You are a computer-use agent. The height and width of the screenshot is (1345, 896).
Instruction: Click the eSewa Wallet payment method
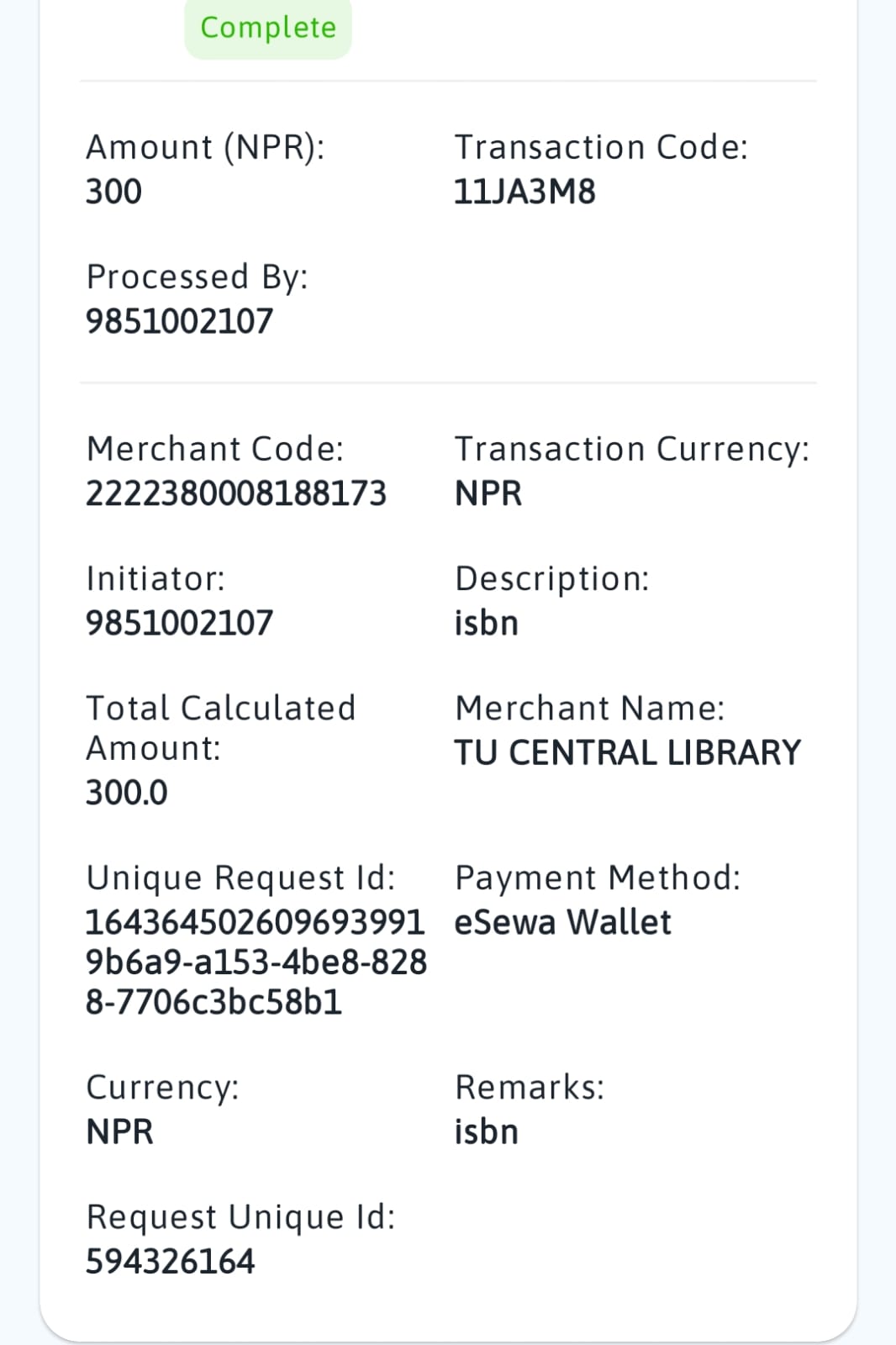[562, 922]
